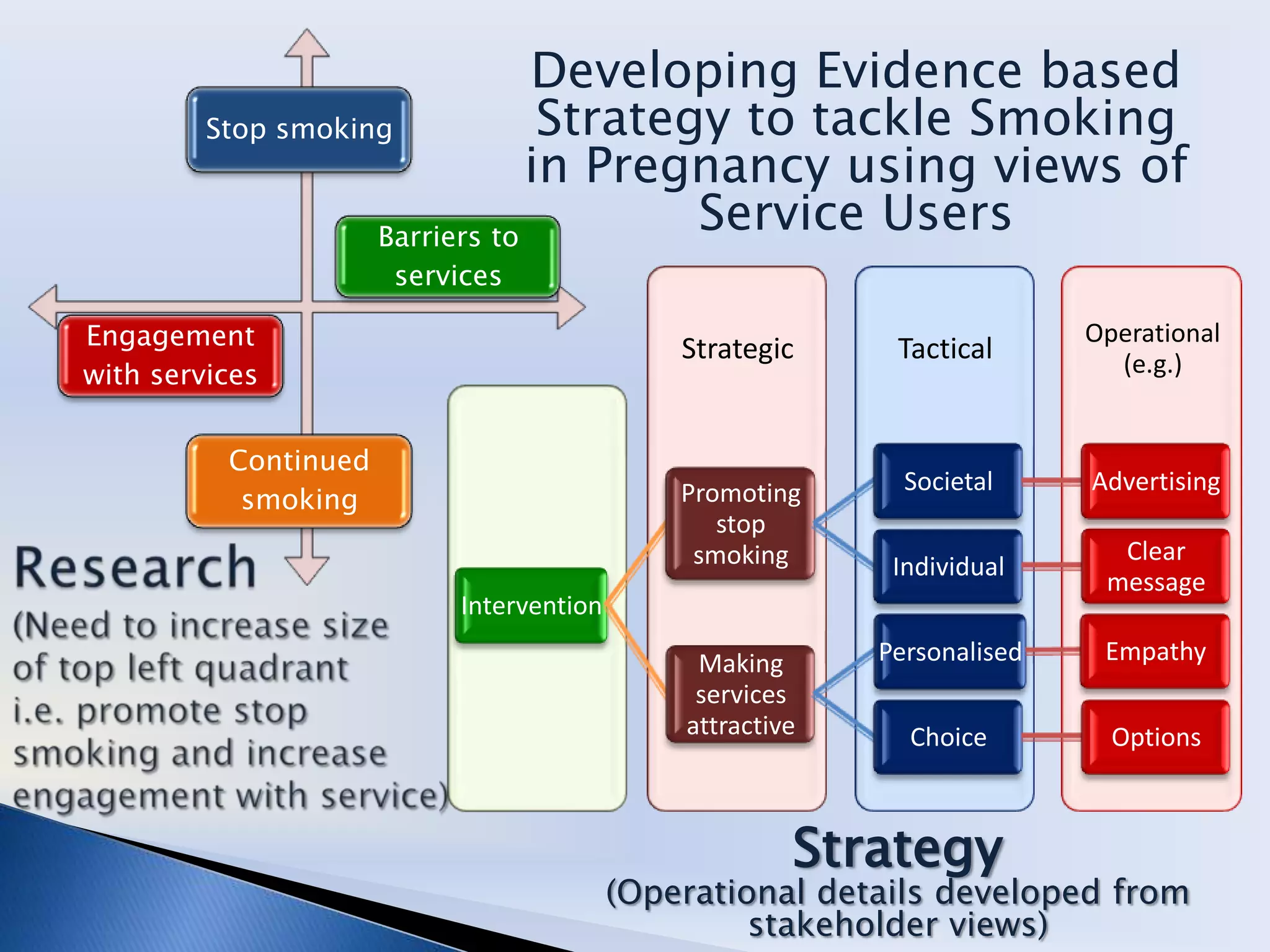The width and height of the screenshot is (1270, 952).
Task: Select the green Barriers to services box
Action: click(448, 256)
